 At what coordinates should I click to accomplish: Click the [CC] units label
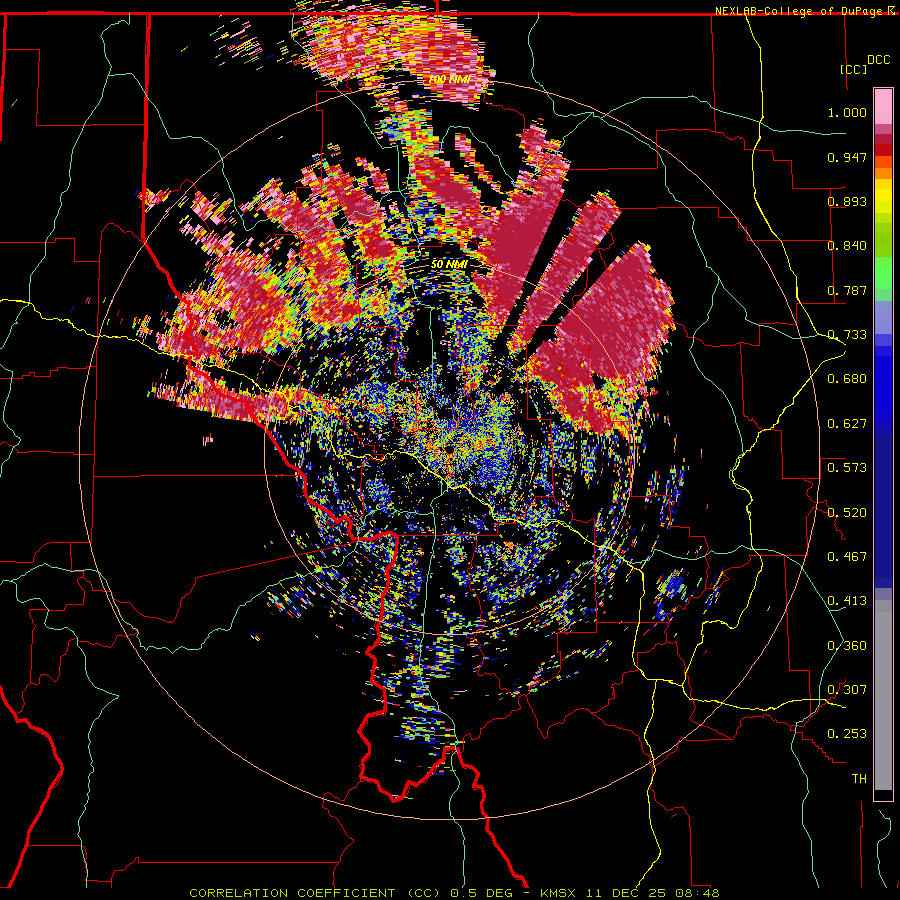tap(853, 69)
